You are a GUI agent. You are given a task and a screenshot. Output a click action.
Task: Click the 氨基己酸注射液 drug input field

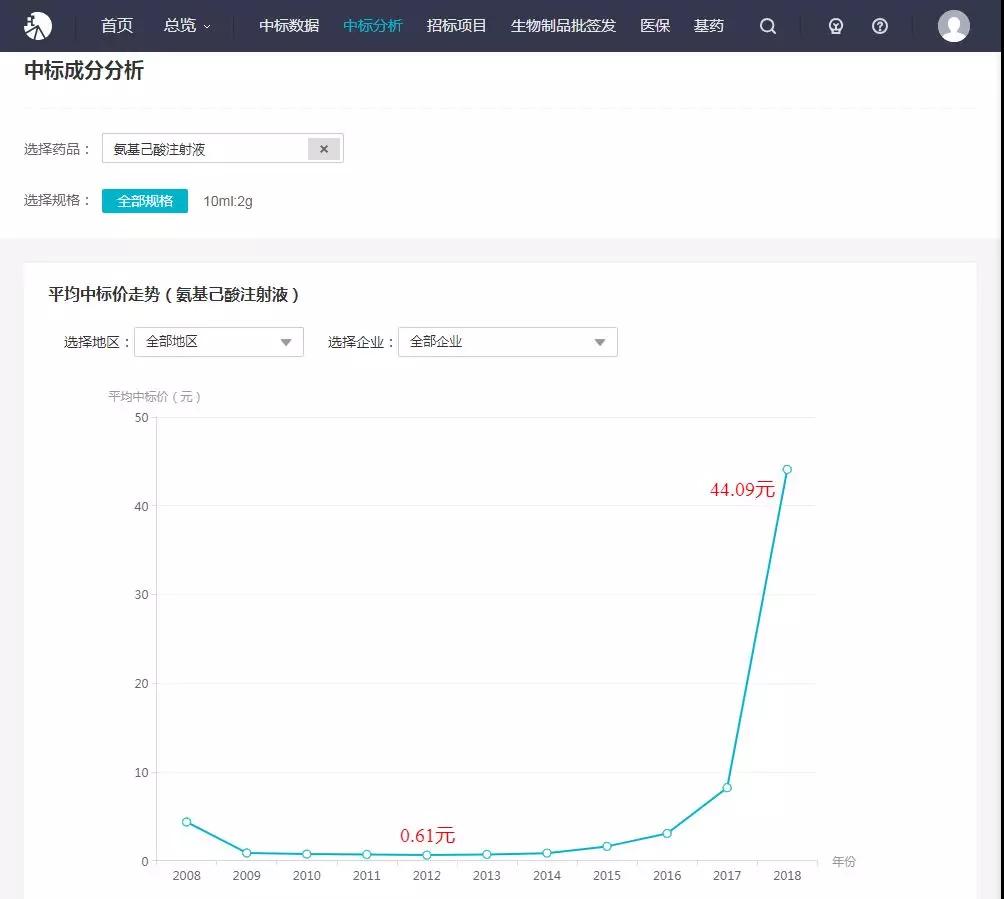[205, 149]
